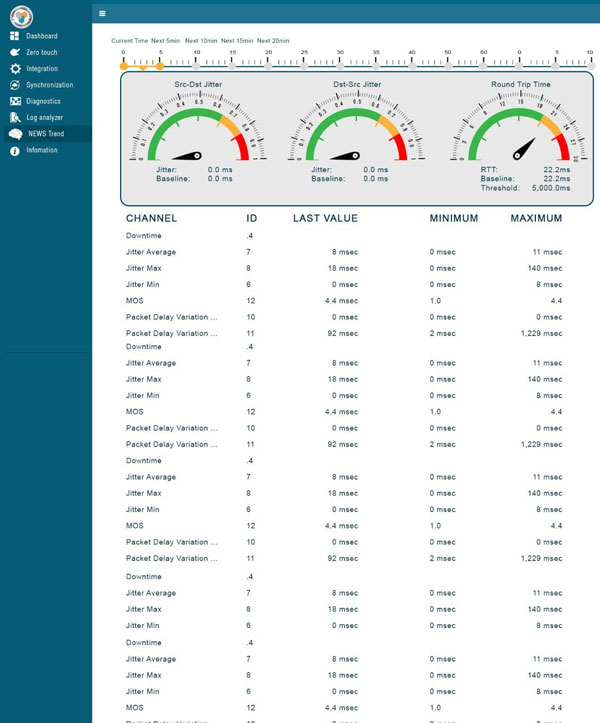
Task: Click the Diagnostics icon in the sidebar
Action: click(x=15, y=101)
